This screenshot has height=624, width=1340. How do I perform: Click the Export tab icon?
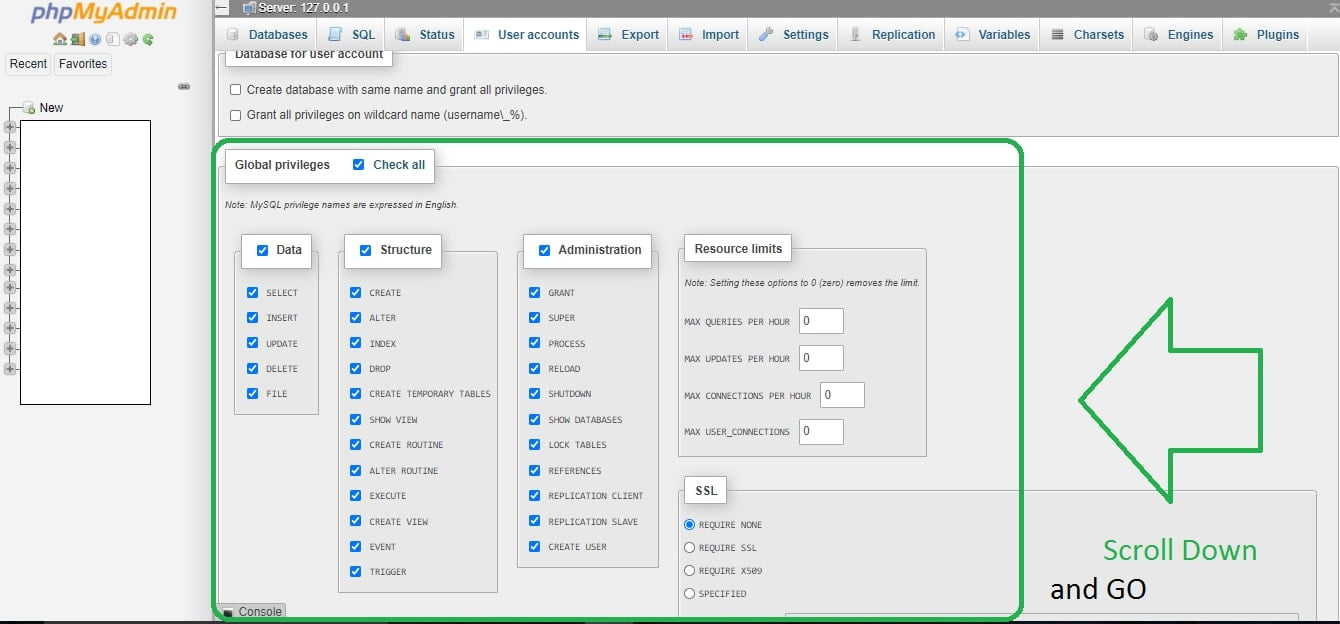click(x=605, y=34)
